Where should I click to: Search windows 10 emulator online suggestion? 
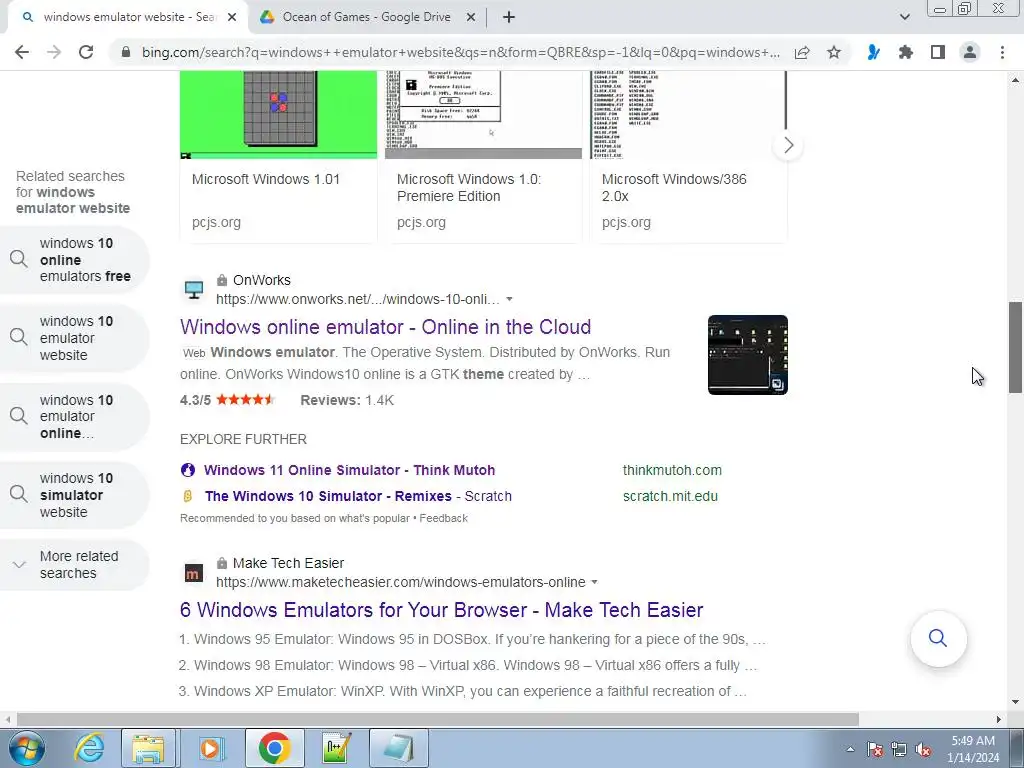click(74, 417)
